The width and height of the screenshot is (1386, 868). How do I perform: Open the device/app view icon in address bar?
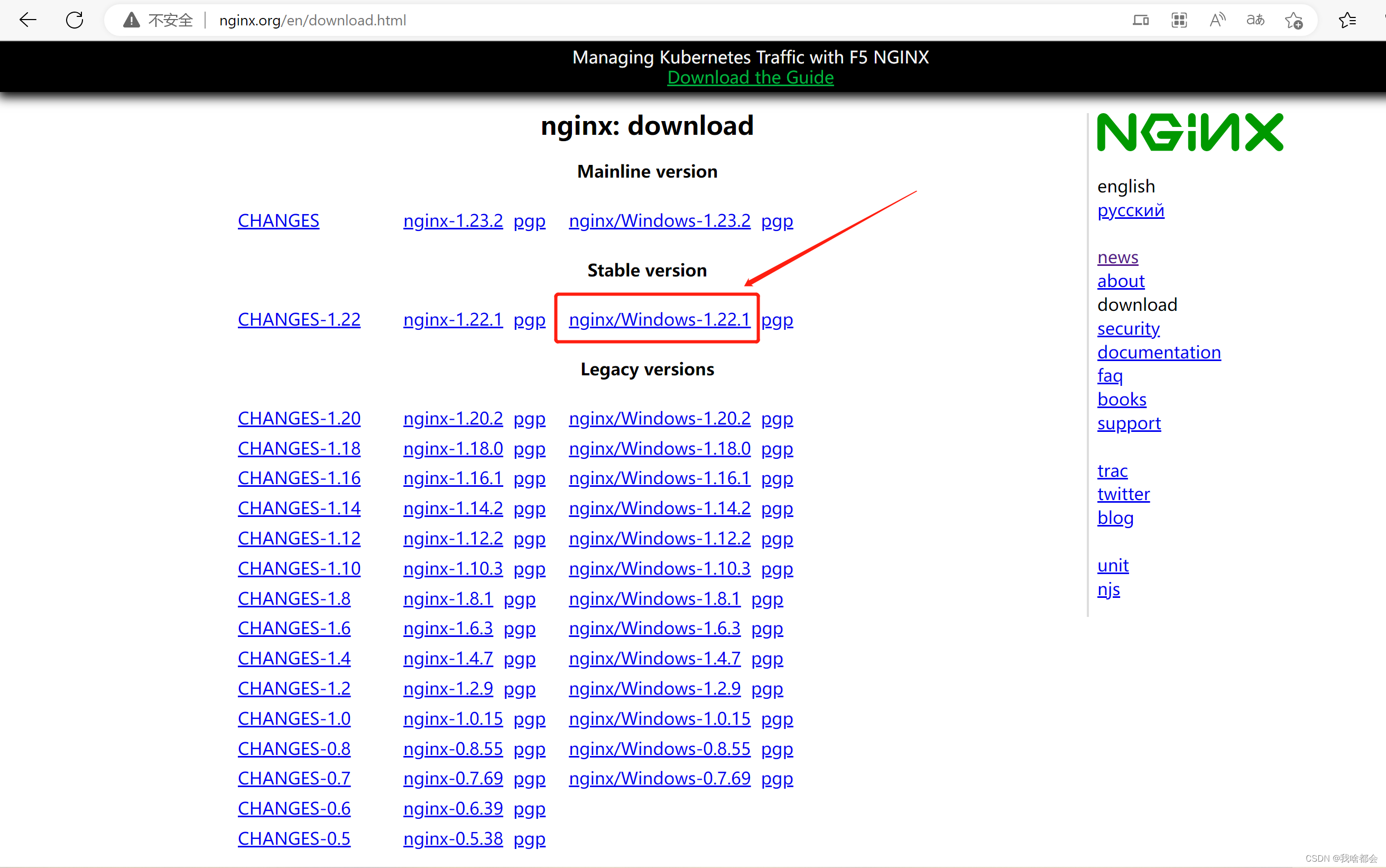[x=1140, y=20]
